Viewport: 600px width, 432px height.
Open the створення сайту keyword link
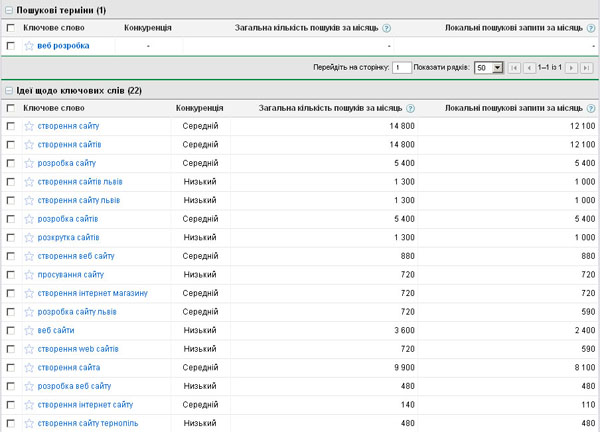point(68,126)
